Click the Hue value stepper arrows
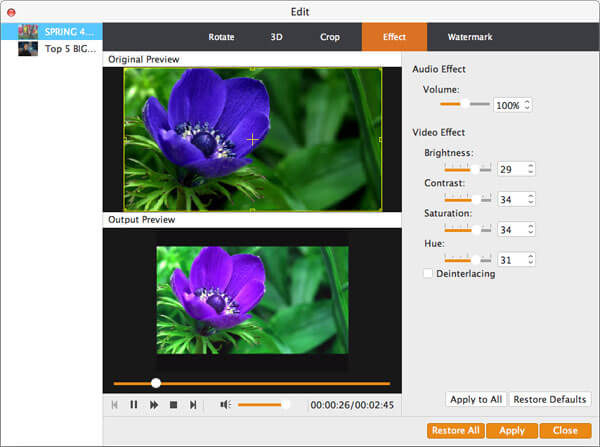 (530, 260)
